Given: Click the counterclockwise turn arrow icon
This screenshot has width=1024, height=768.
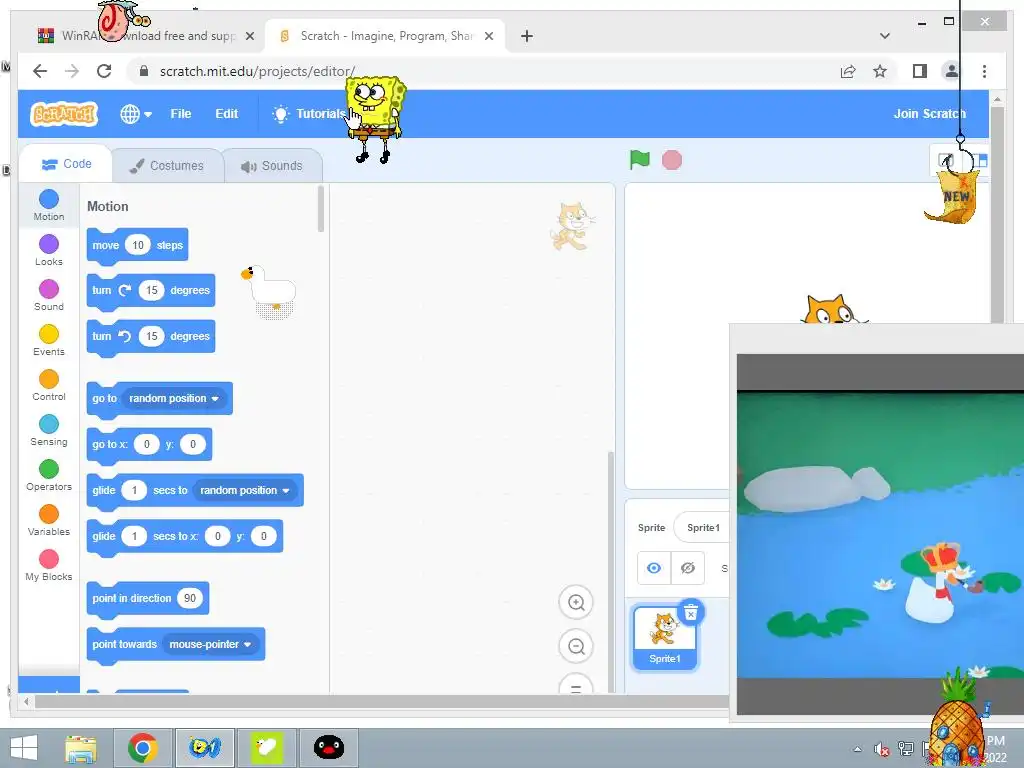Looking at the screenshot, I should click(125, 336).
